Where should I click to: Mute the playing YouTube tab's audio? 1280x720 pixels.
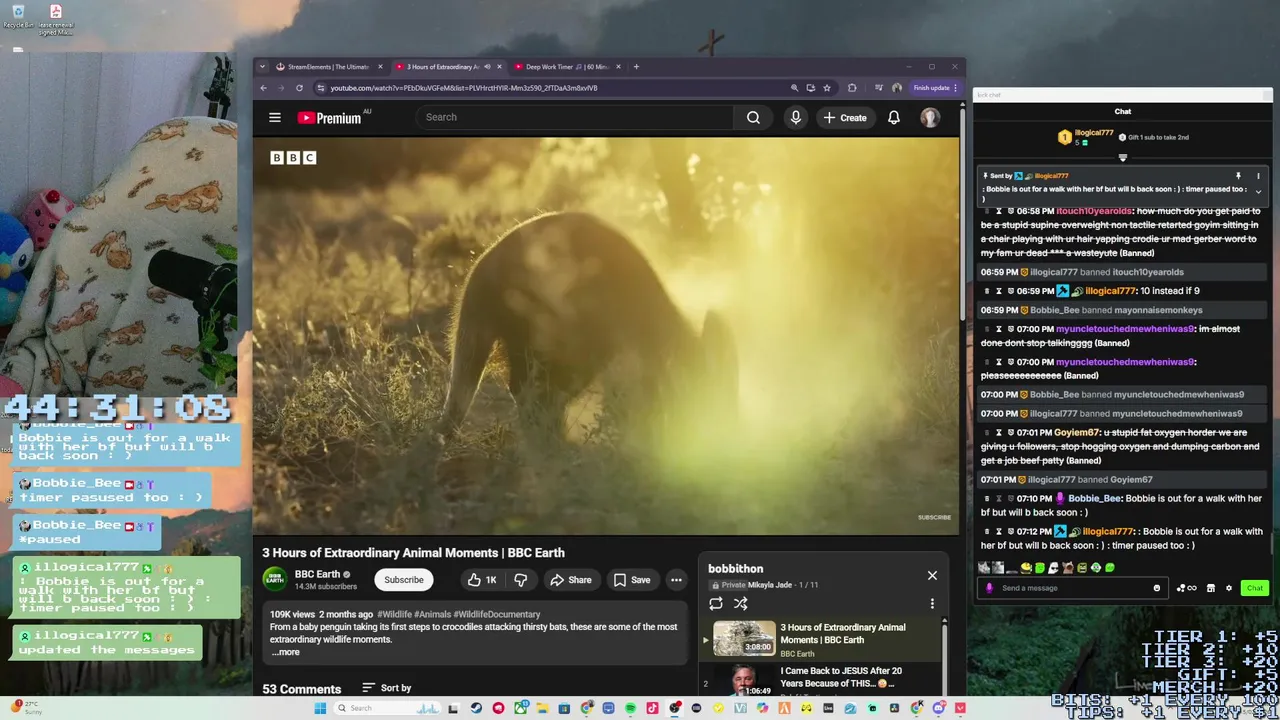487,67
